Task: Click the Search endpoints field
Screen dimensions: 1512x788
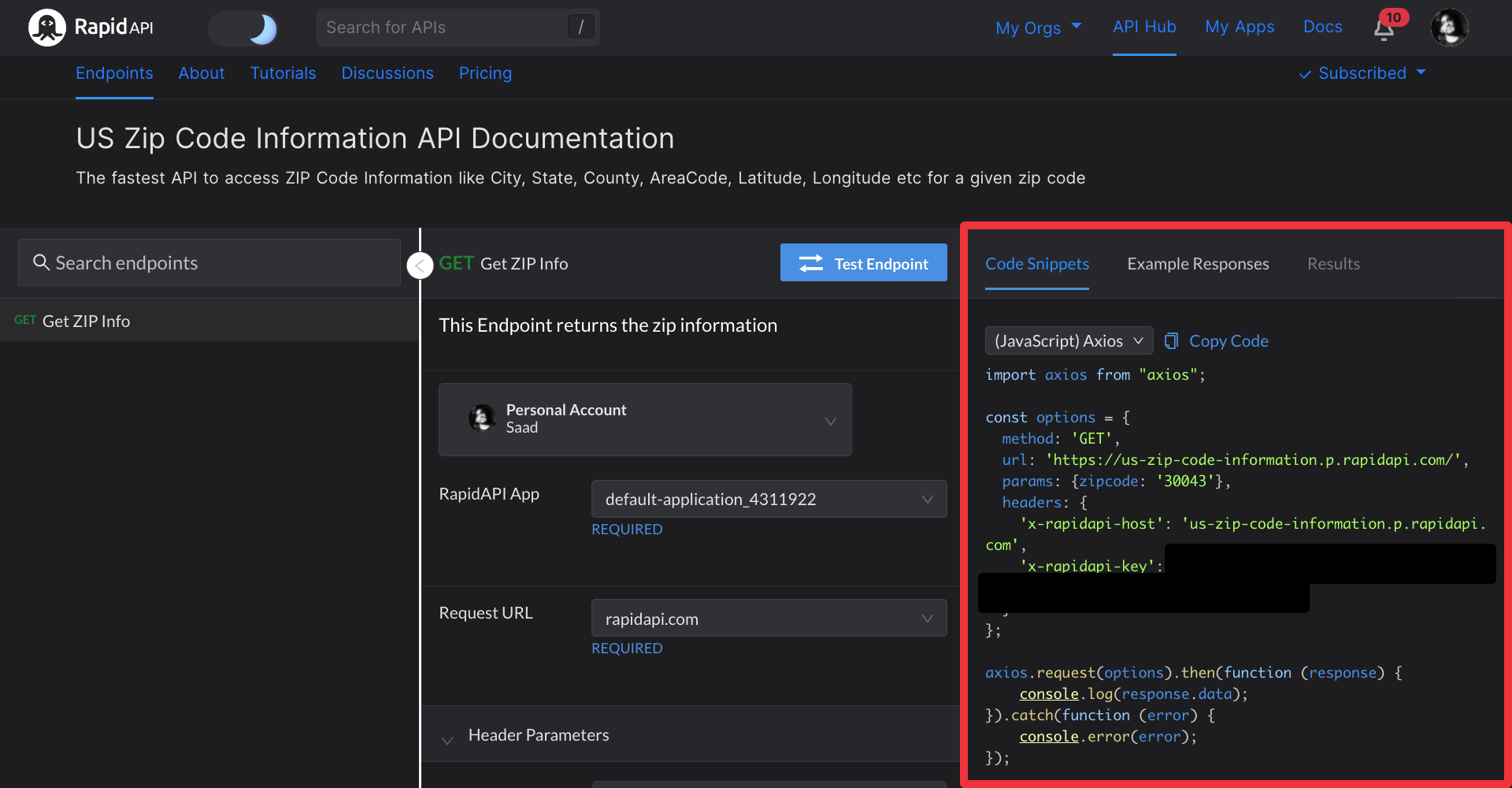Action: tap(209, 262)
